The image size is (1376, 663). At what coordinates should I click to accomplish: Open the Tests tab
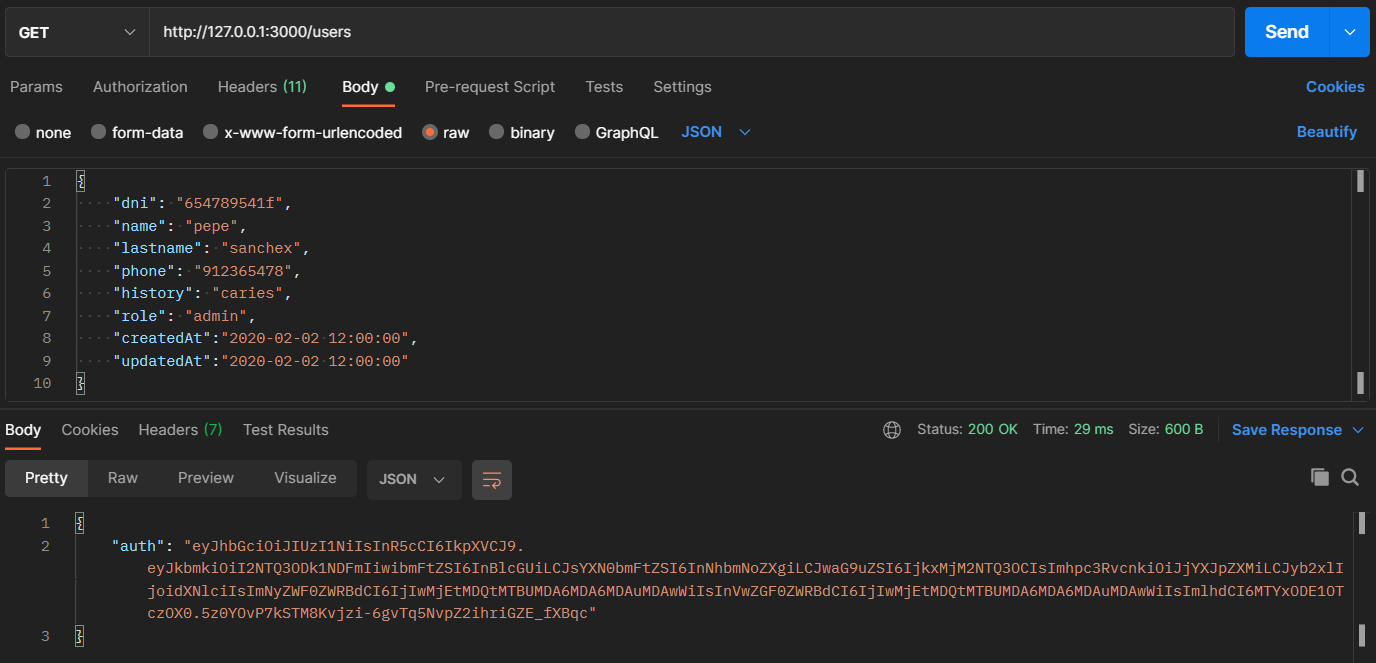[x=604, y=87]
